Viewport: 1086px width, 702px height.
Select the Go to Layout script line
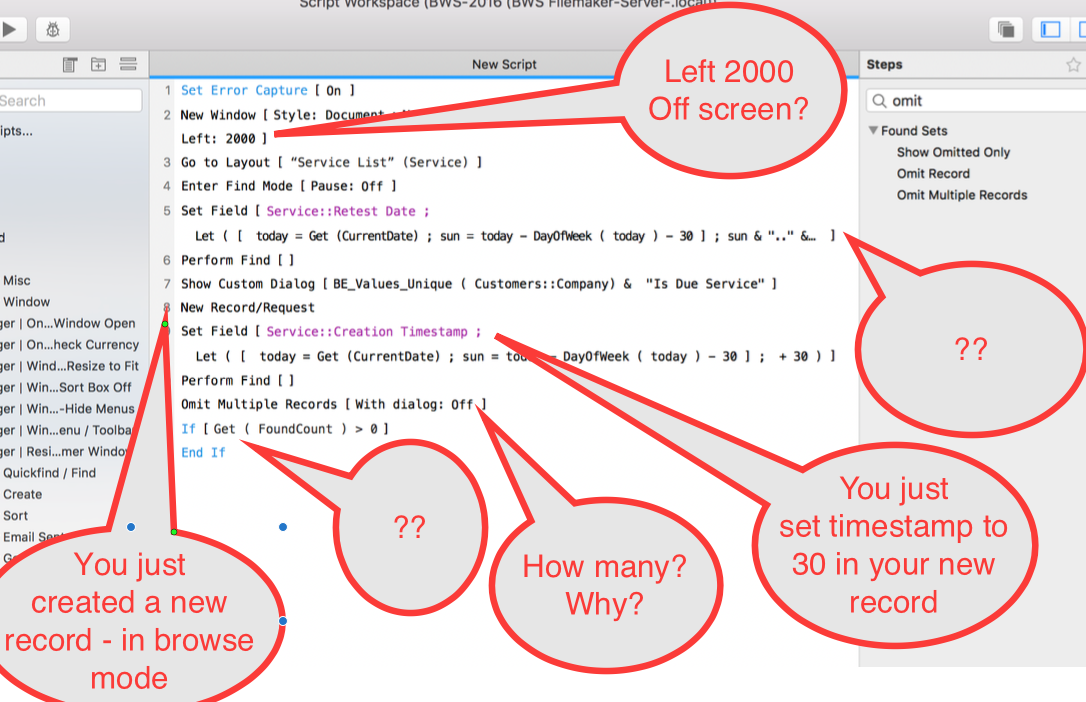click(331, 162)
